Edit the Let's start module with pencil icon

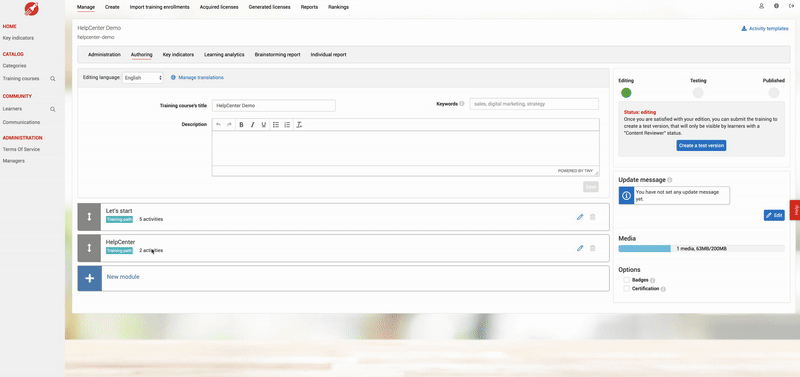click(x=580, y=217)
